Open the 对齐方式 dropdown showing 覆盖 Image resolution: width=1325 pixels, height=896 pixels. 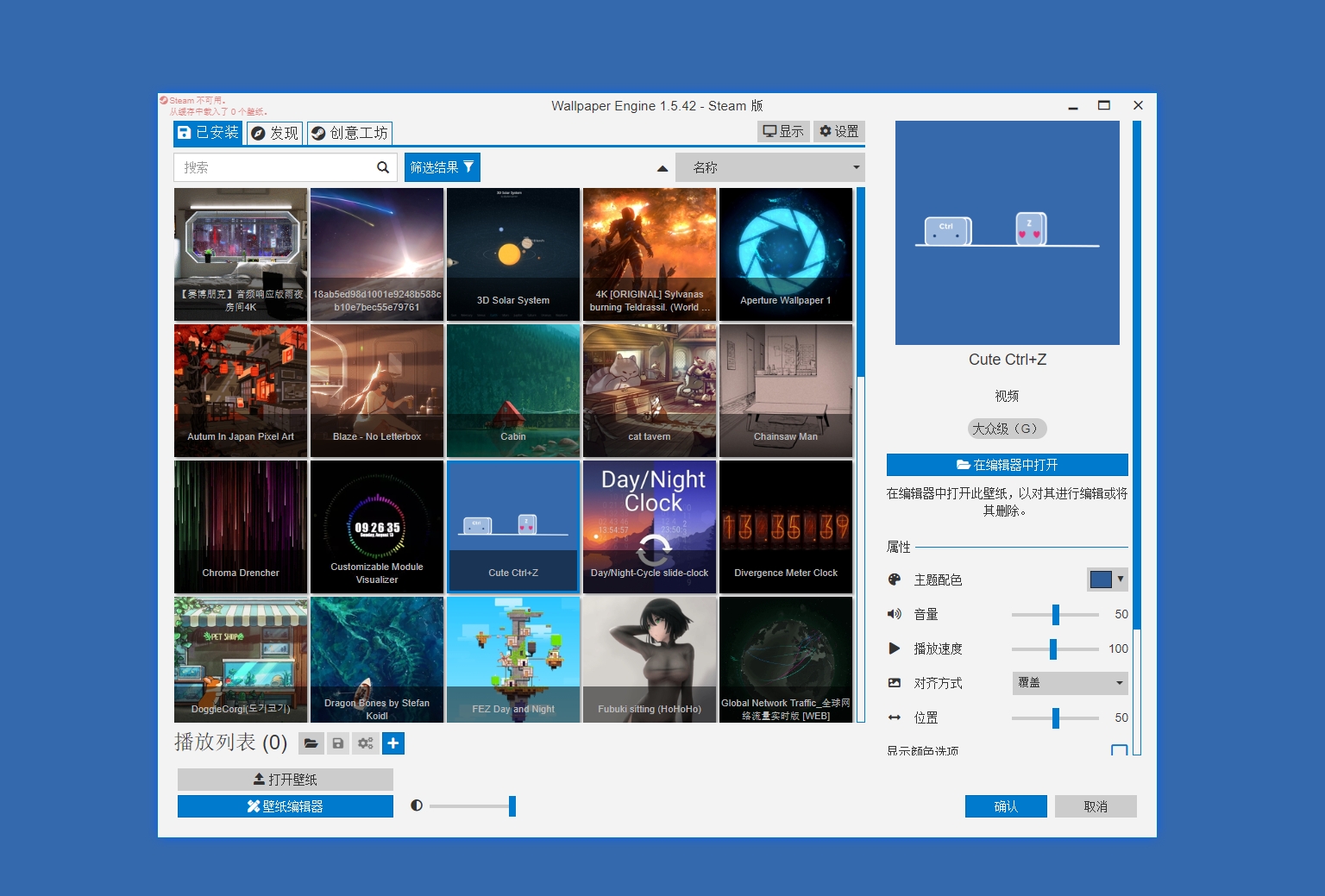(1070, 682)
